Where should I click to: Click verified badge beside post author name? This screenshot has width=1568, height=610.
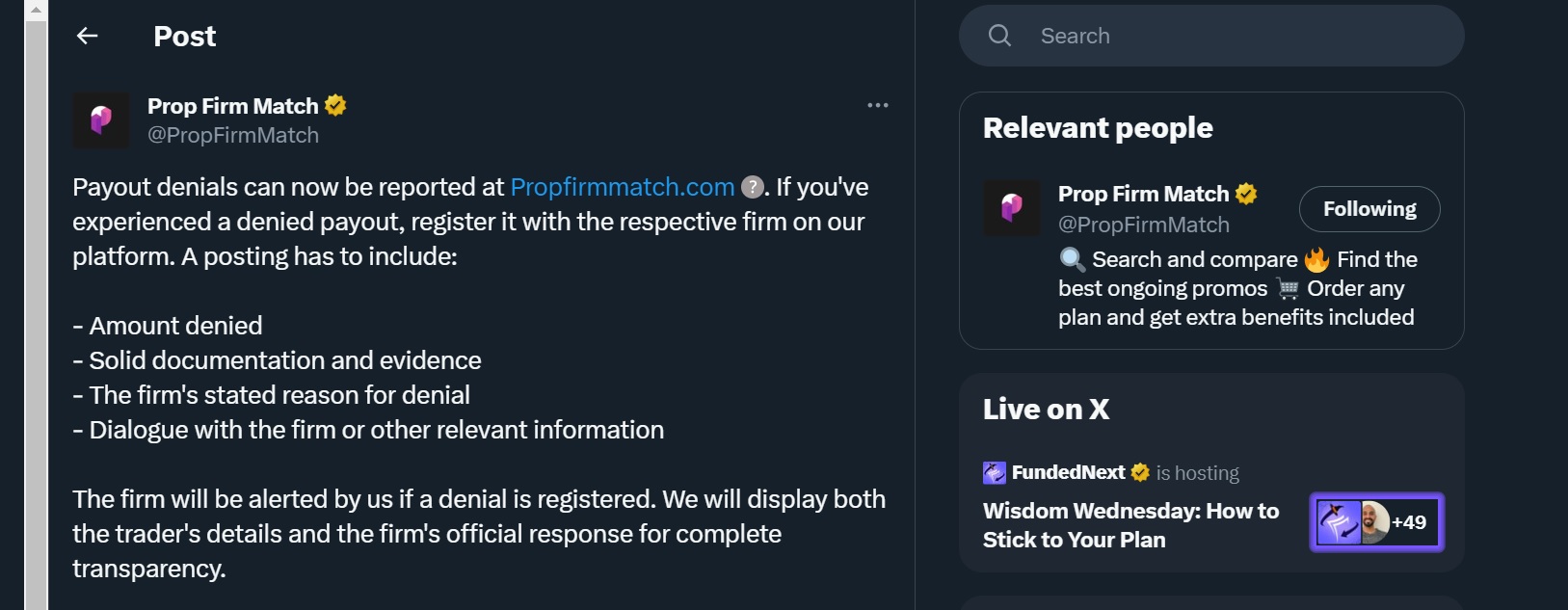click(335, 105)
